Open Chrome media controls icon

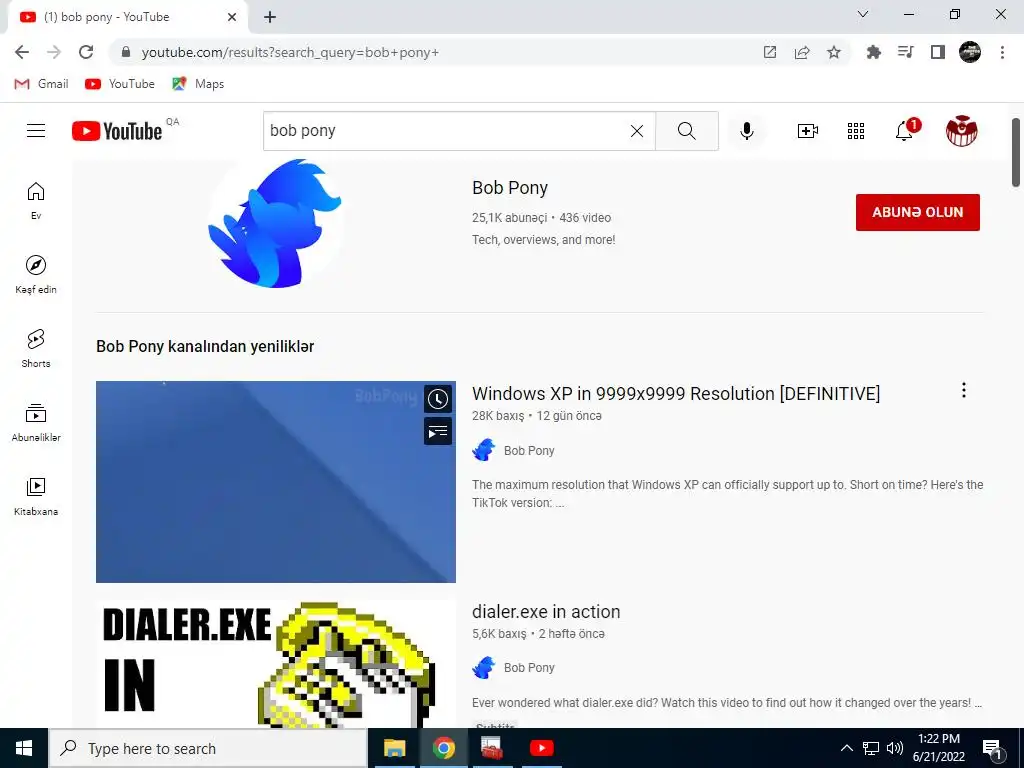click(x=906, y=52)
